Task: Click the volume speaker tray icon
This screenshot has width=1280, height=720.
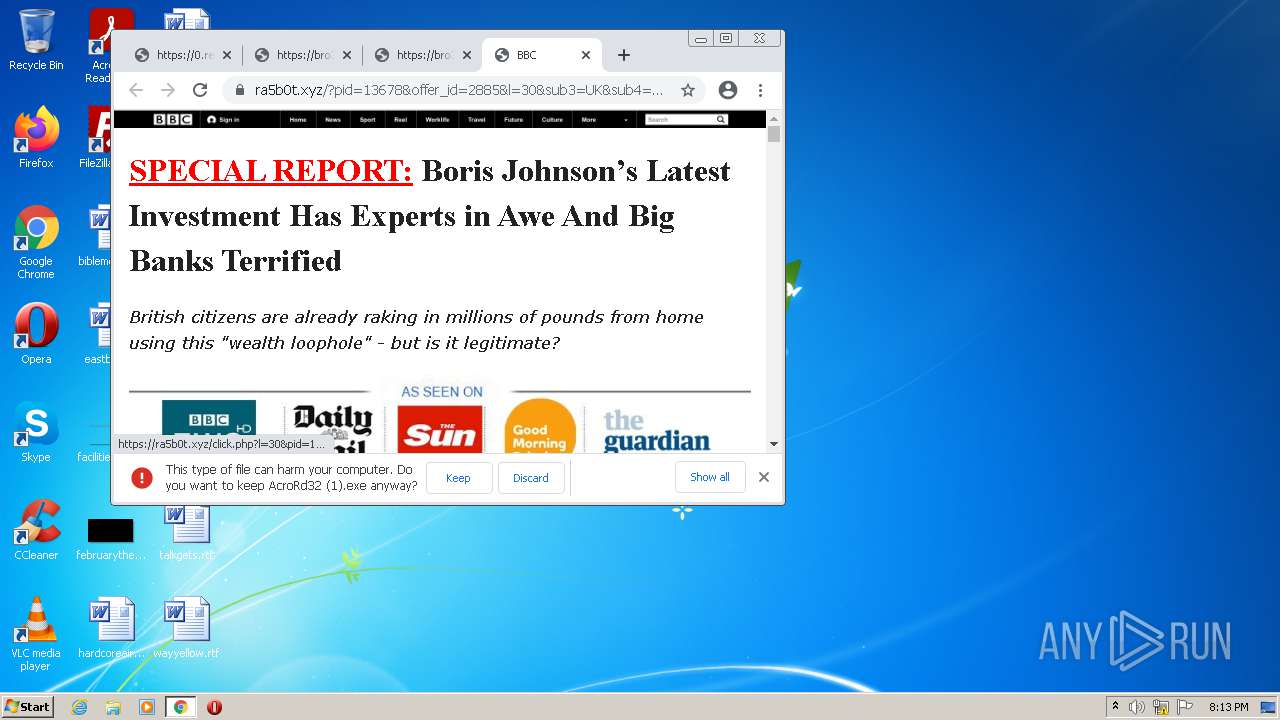Action: point(1137,707)
